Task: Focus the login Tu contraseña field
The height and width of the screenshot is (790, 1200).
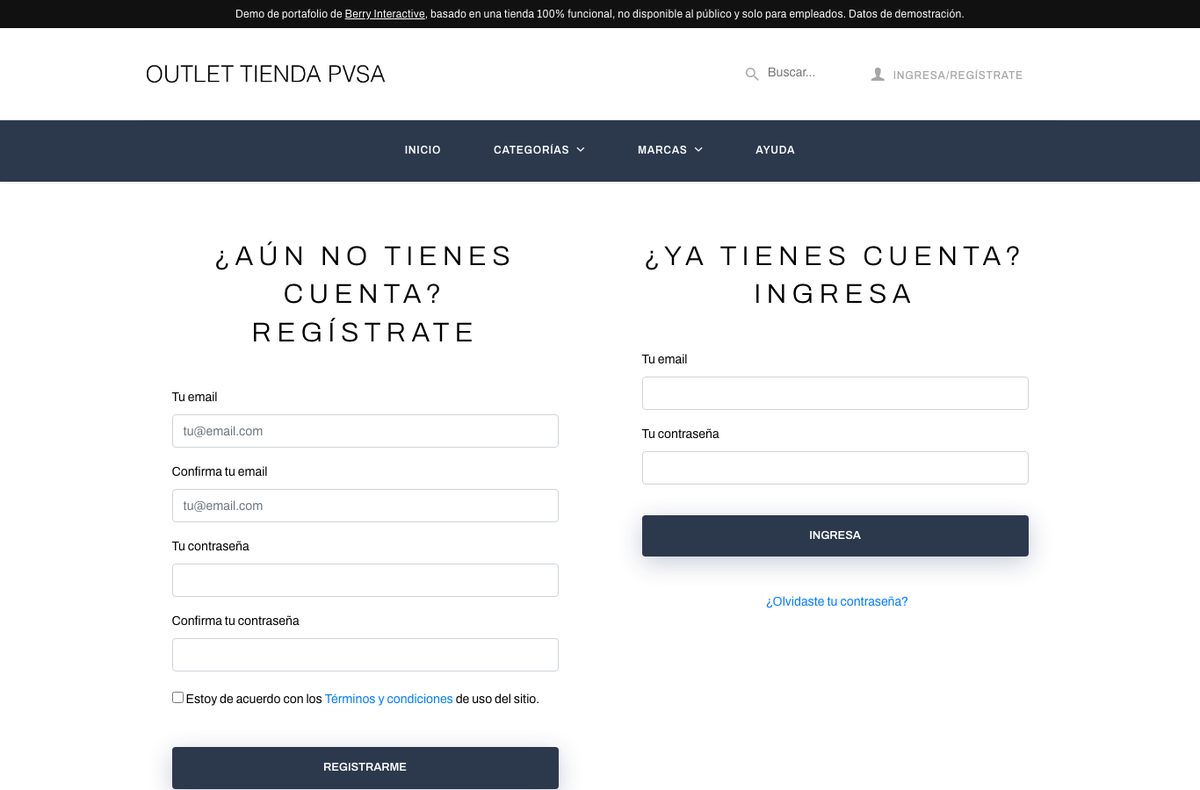Action: click(x=835, y=468)
